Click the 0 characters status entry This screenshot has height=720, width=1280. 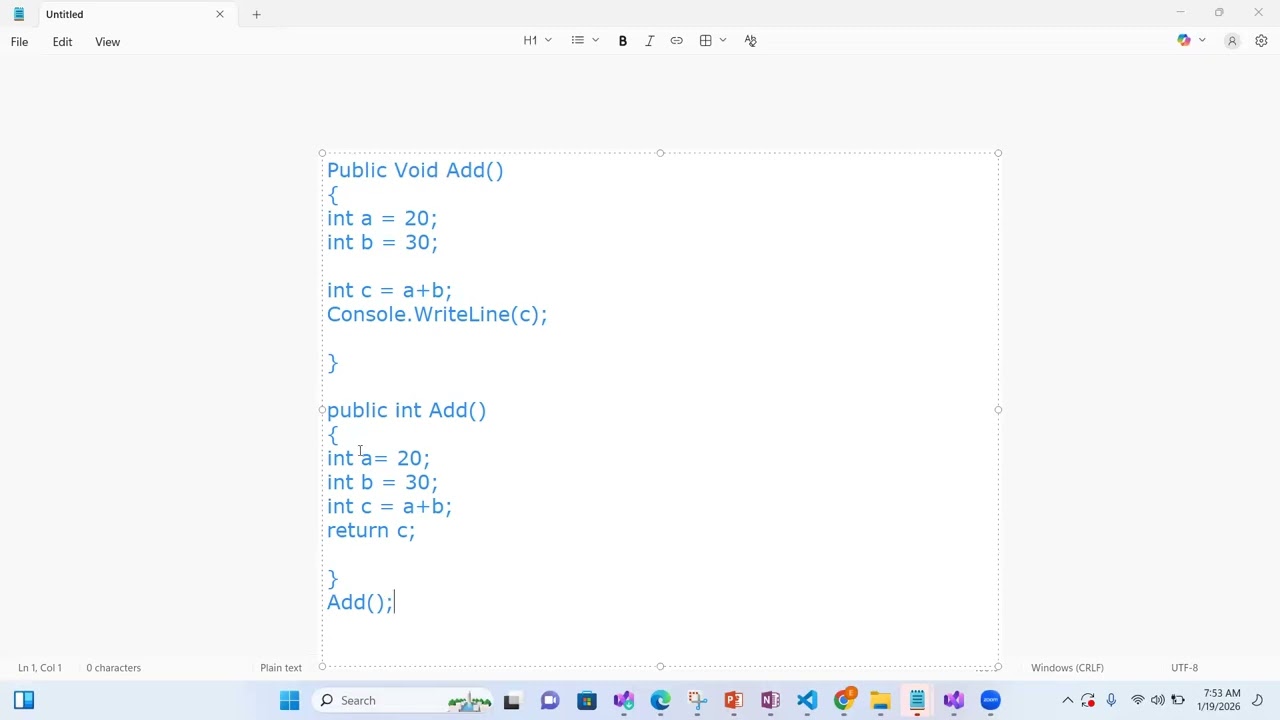pyautogui.click(x=114, y=668)
